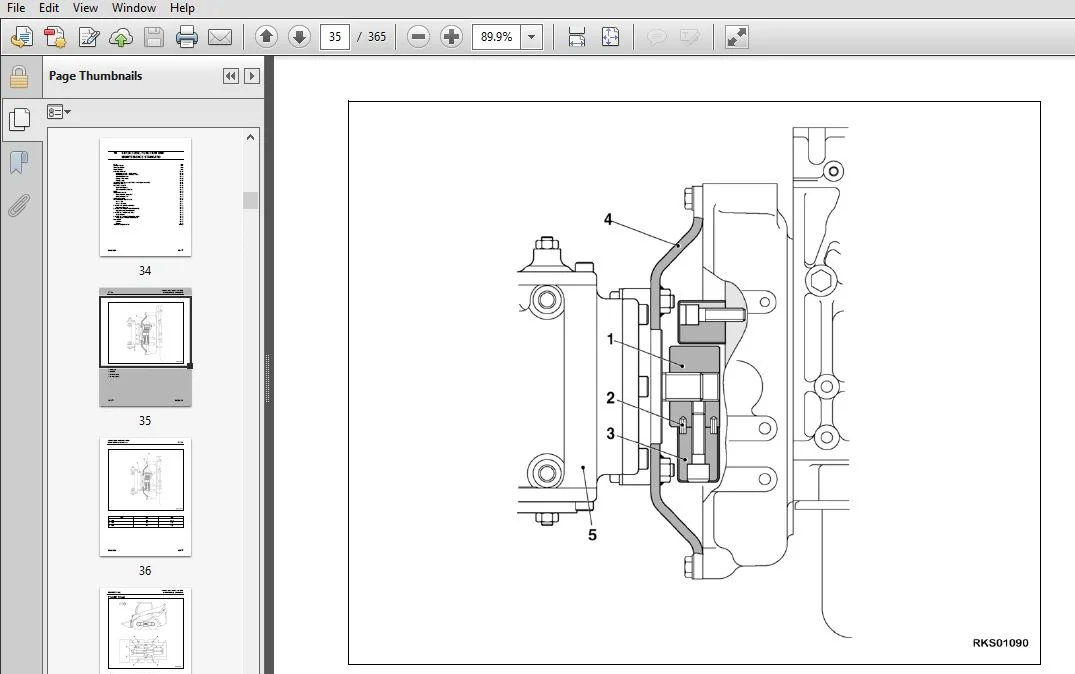
Task: Click the thumbnail panel scrollbar handle
Action: coord(250,200)
